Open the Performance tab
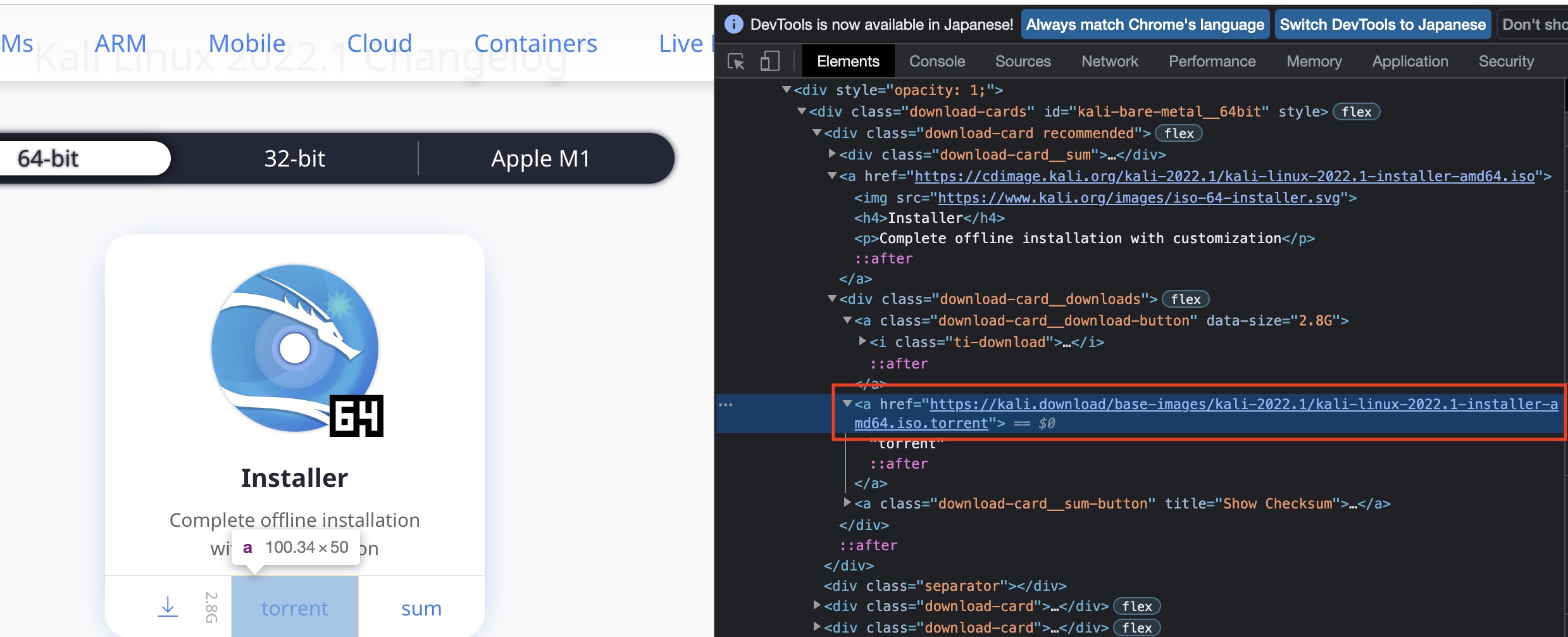Image resolution: width=1568 pixels, height=637 pixels. pyautogui.click(x=1212, y=61)
